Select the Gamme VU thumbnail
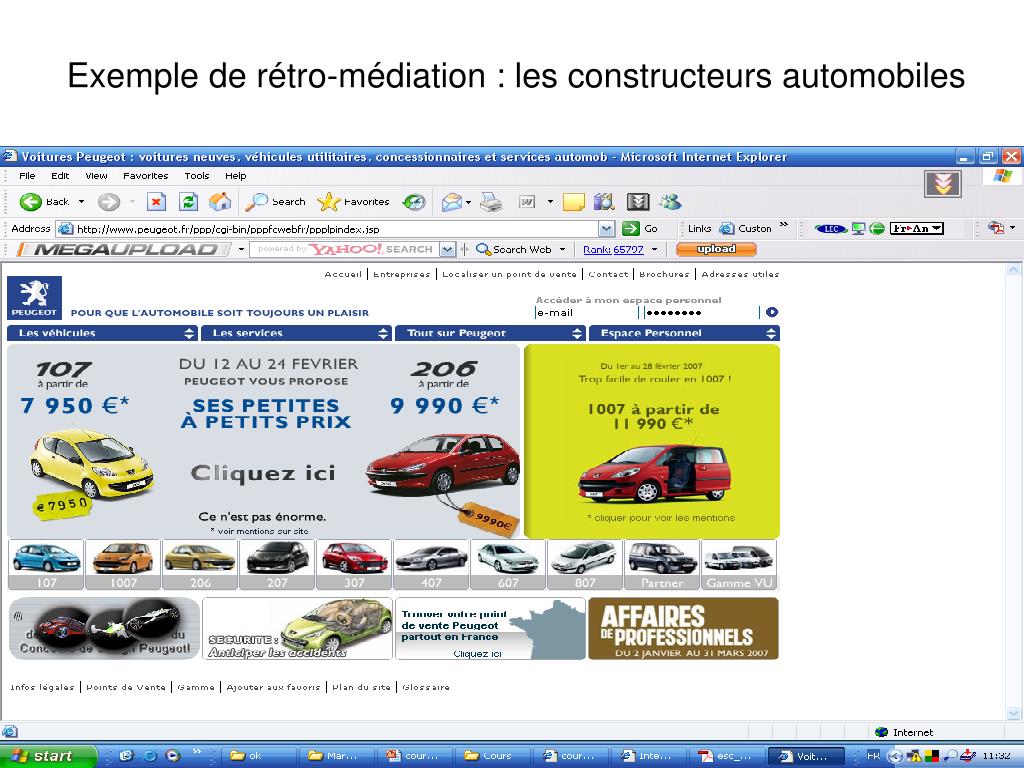The height and width of the screenshot is (768, 1024). tap(739, 565)
